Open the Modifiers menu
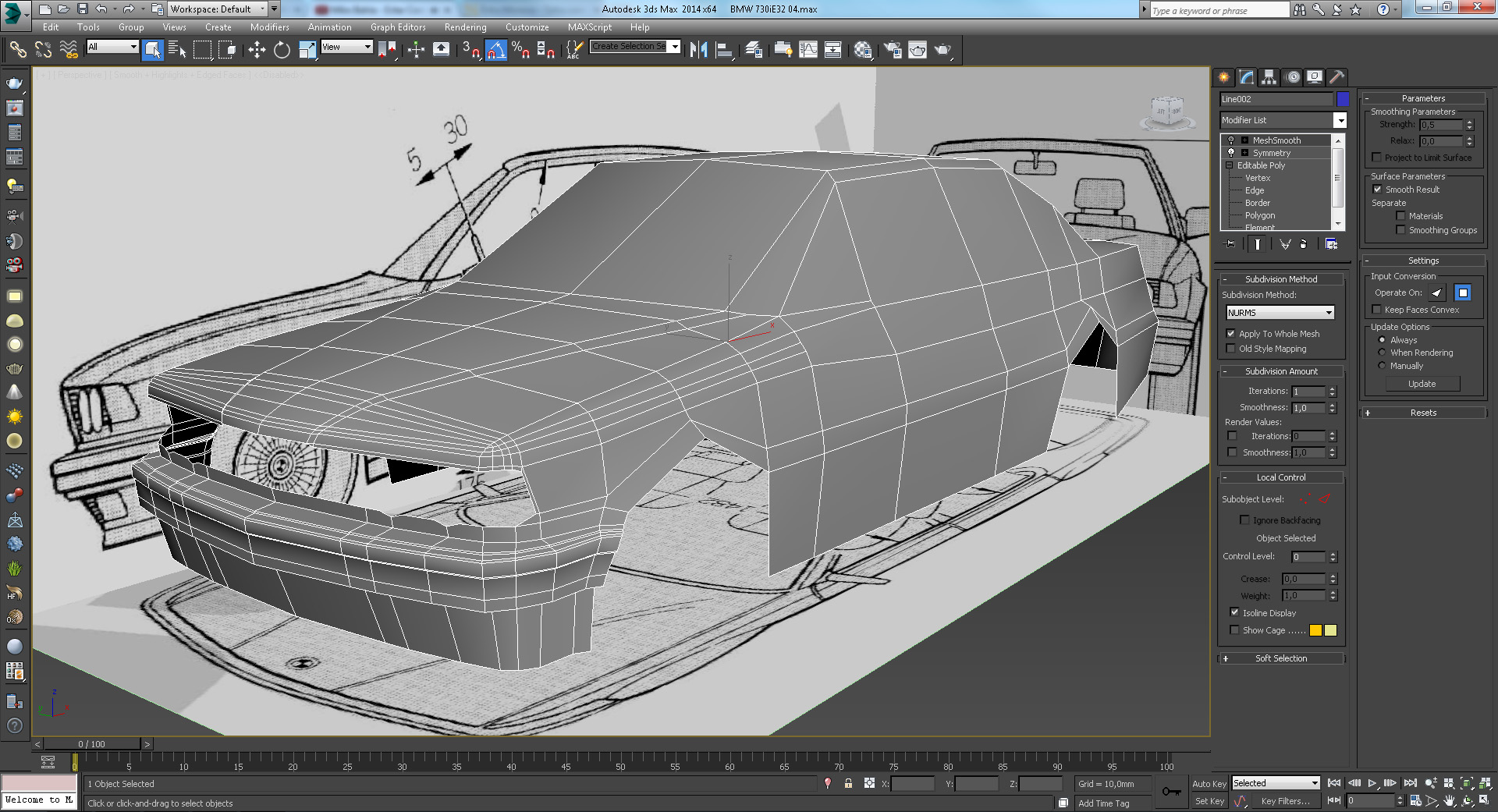Screen dimensions: 1498x812 [269, 27]
